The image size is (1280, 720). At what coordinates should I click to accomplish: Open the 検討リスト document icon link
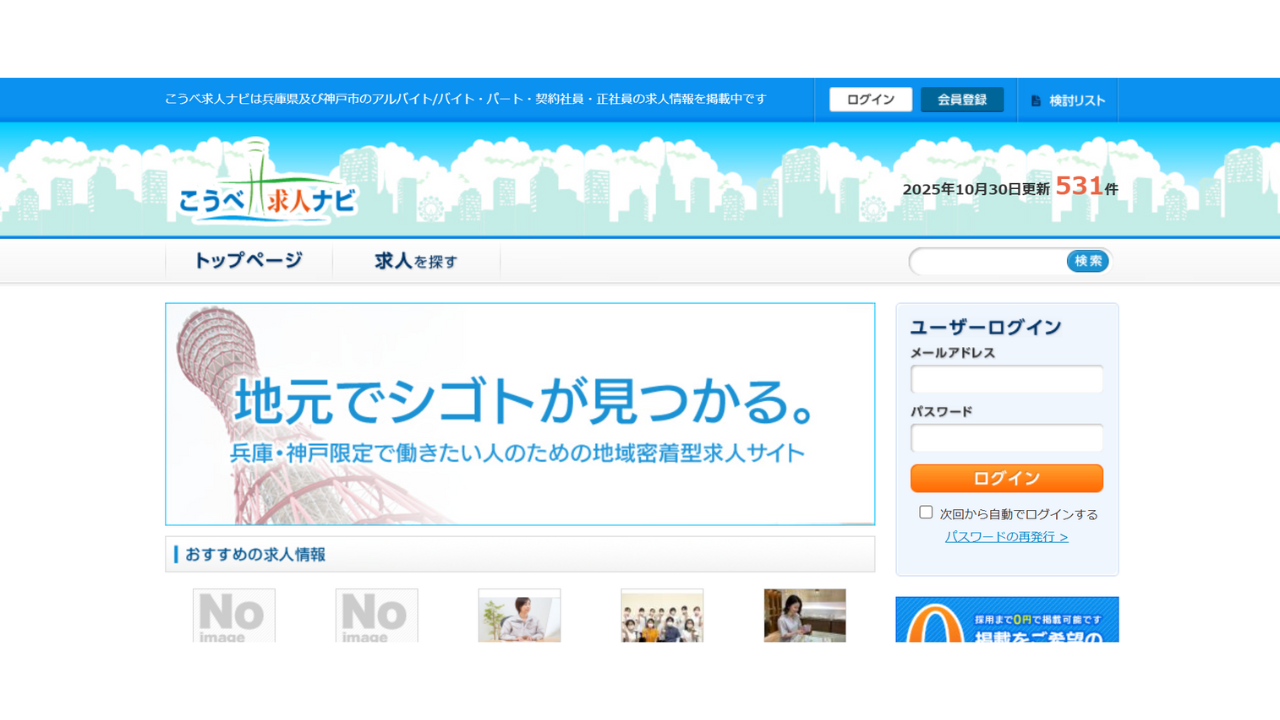(x=1067, y=101)
